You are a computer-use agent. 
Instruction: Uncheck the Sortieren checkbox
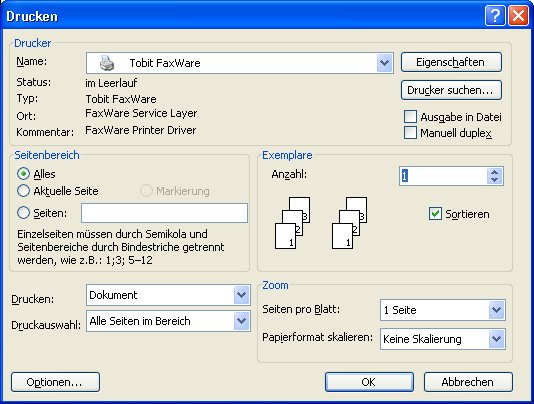pos(435,214)
